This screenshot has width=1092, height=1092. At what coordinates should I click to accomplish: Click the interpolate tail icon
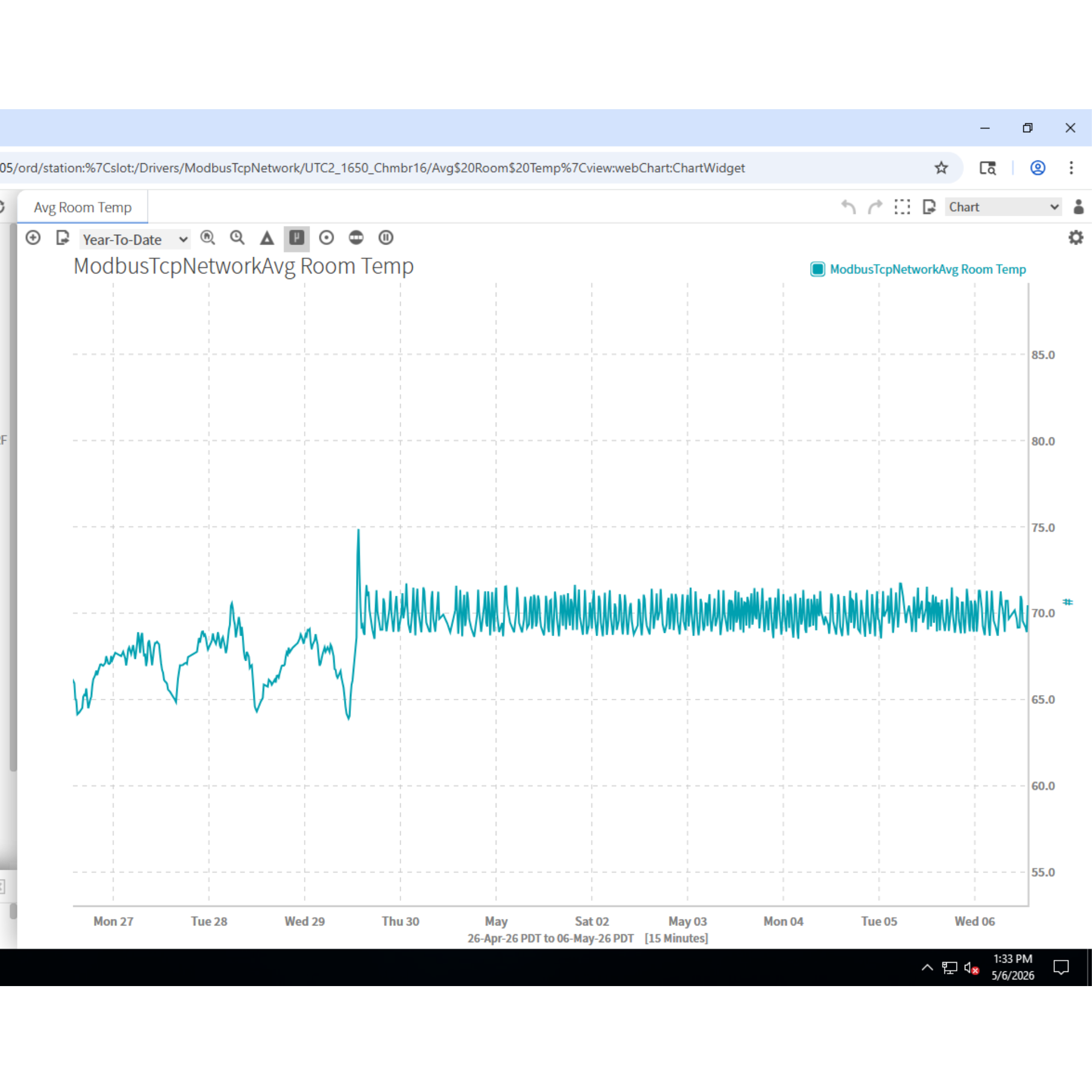coord(356,238)
